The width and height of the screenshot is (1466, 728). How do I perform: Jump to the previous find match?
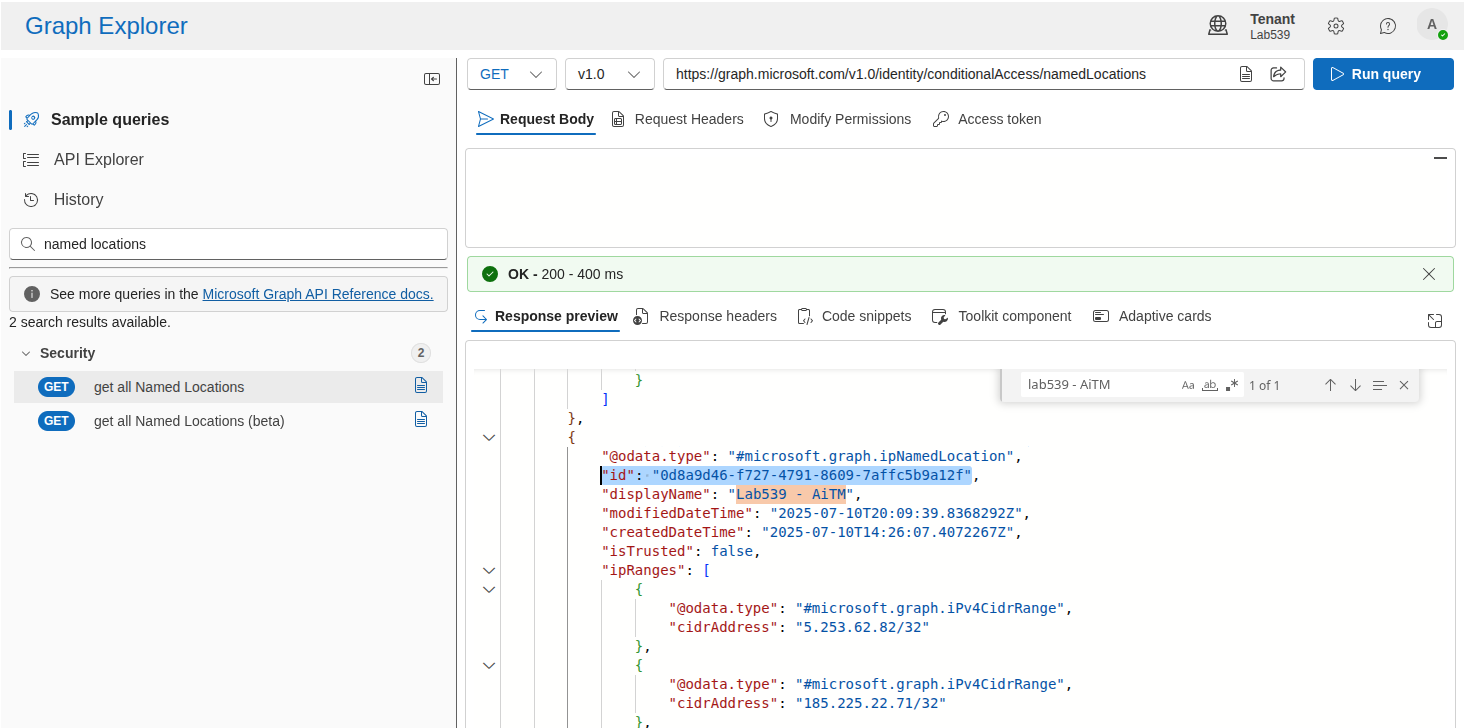[1330, 385]
